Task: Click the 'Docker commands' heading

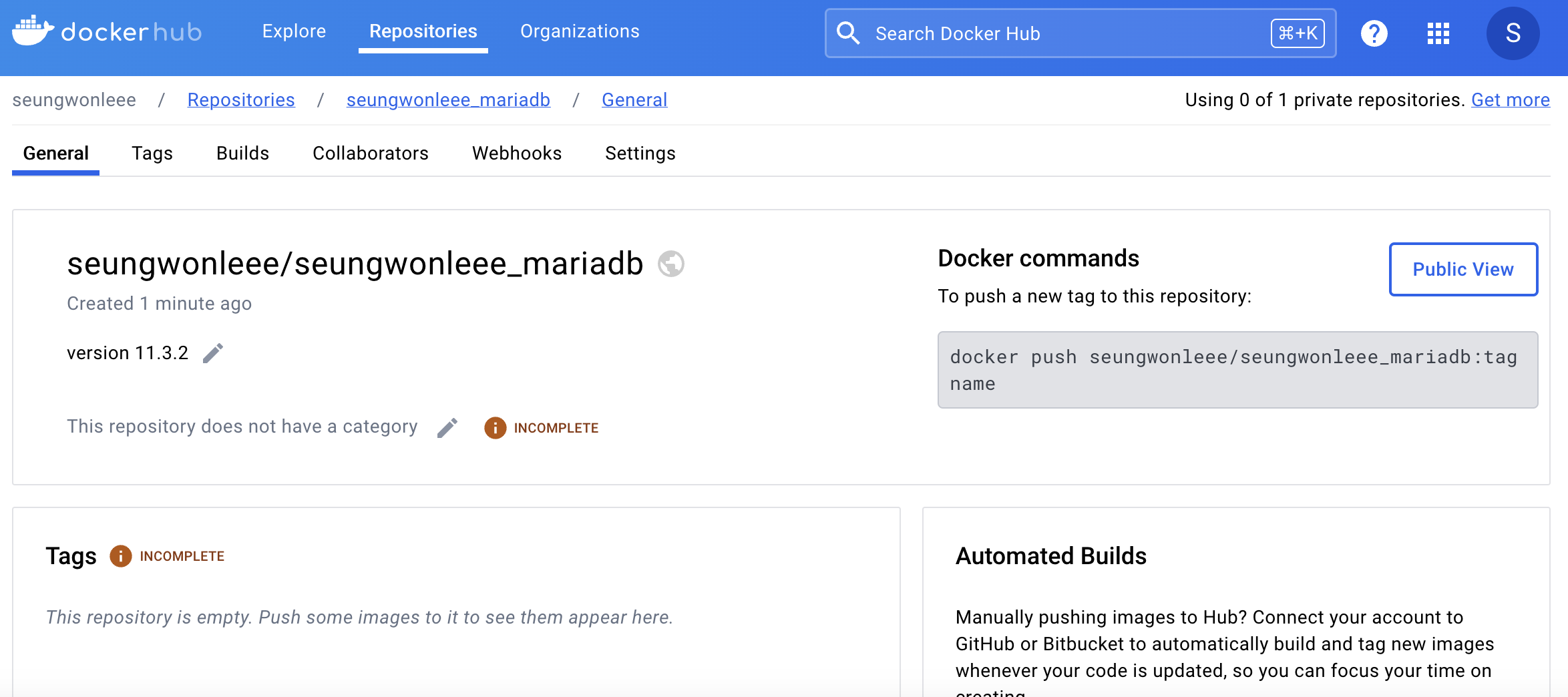Action: tap(1038, 258)
